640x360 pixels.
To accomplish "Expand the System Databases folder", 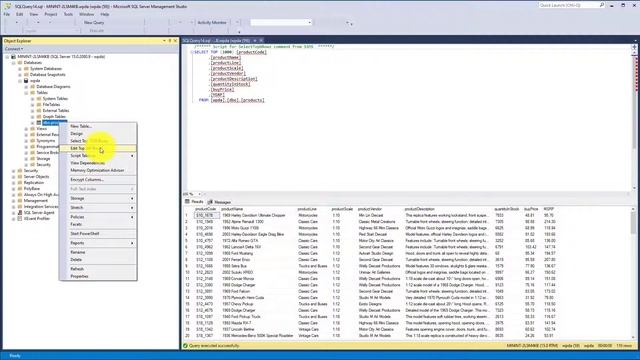I will [20, 69].
